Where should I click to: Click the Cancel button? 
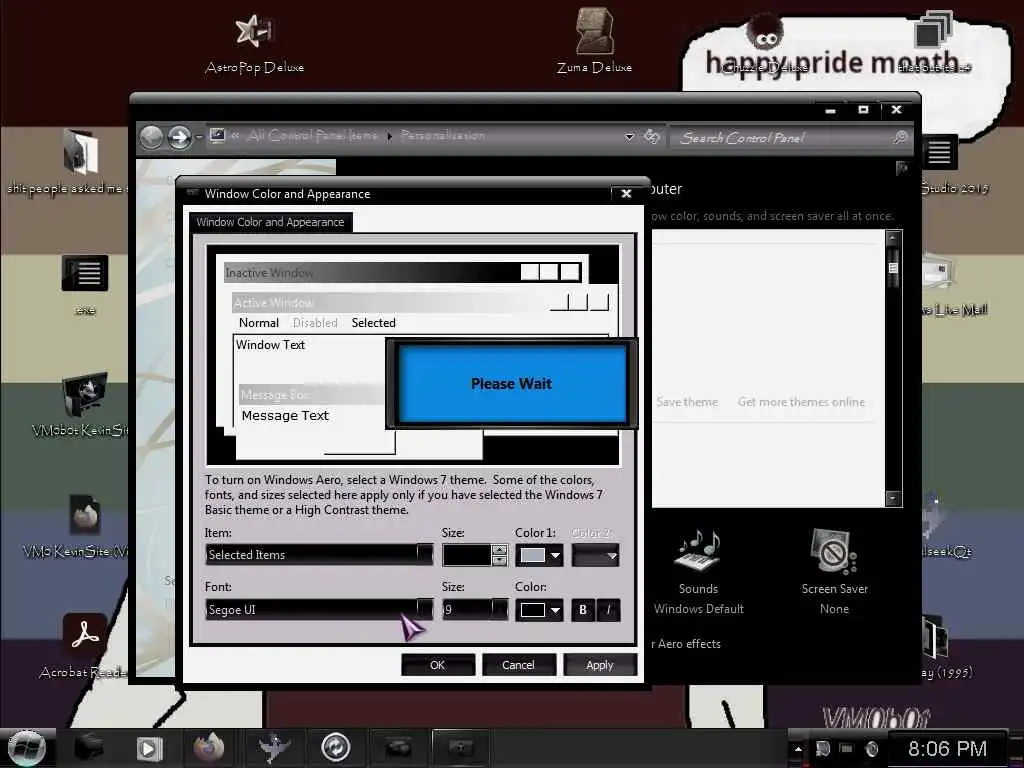click(x=519, y=665)
